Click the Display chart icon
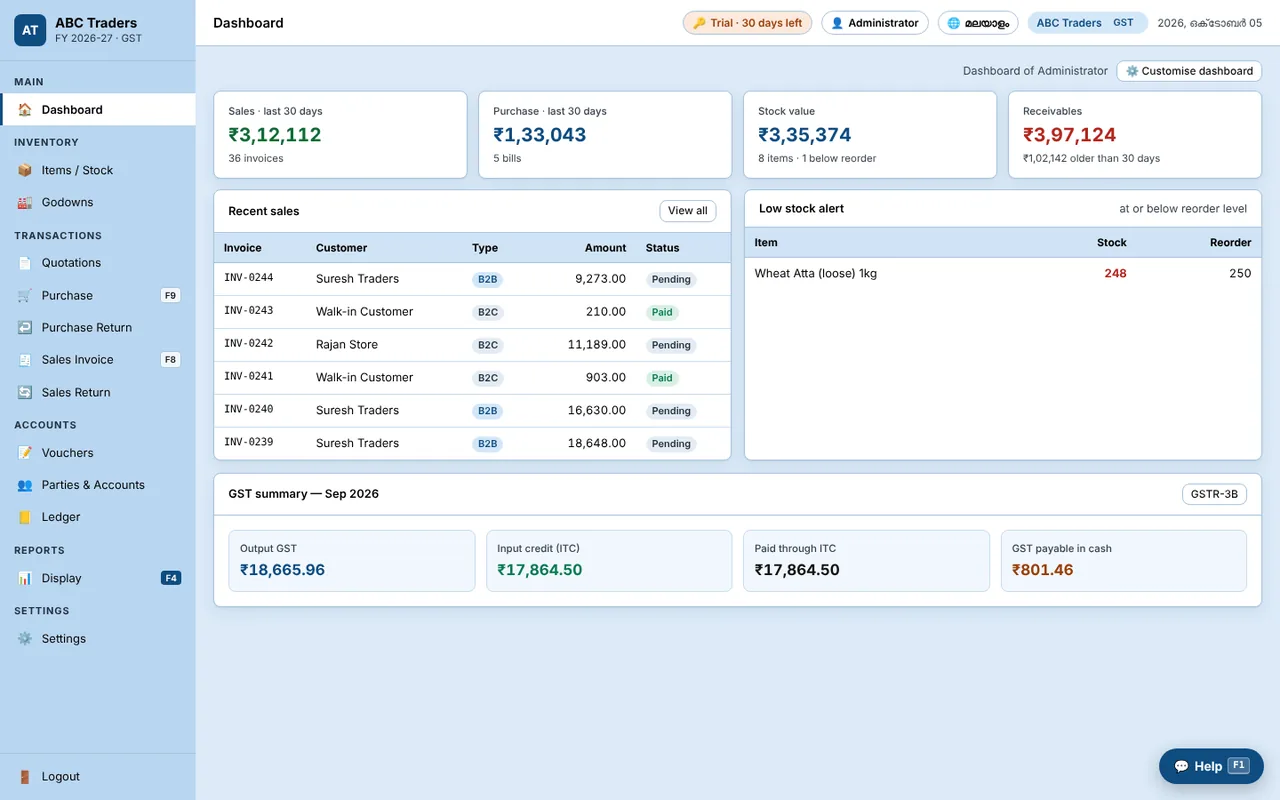The width and height of the screenshot is (1280, 800). [25, 578]
